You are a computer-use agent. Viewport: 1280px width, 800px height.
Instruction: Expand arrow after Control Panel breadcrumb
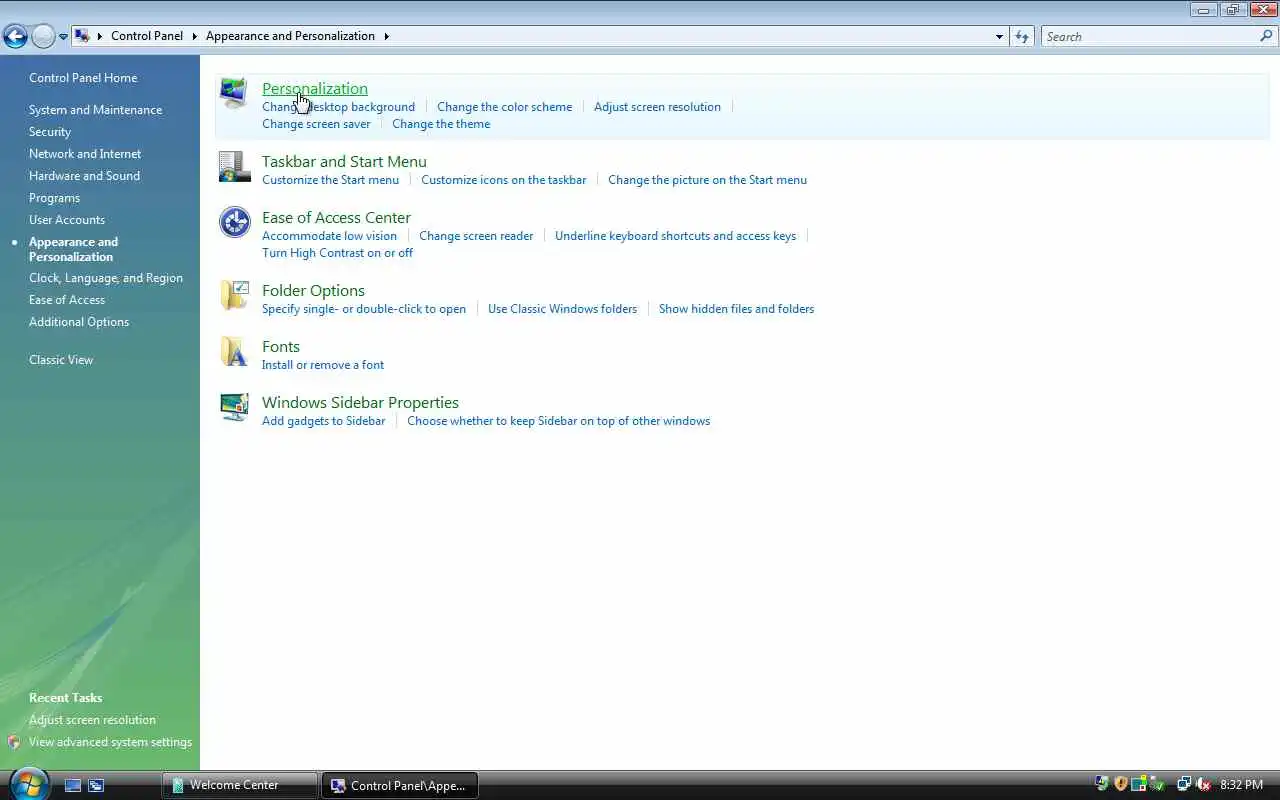coord(195,36)
